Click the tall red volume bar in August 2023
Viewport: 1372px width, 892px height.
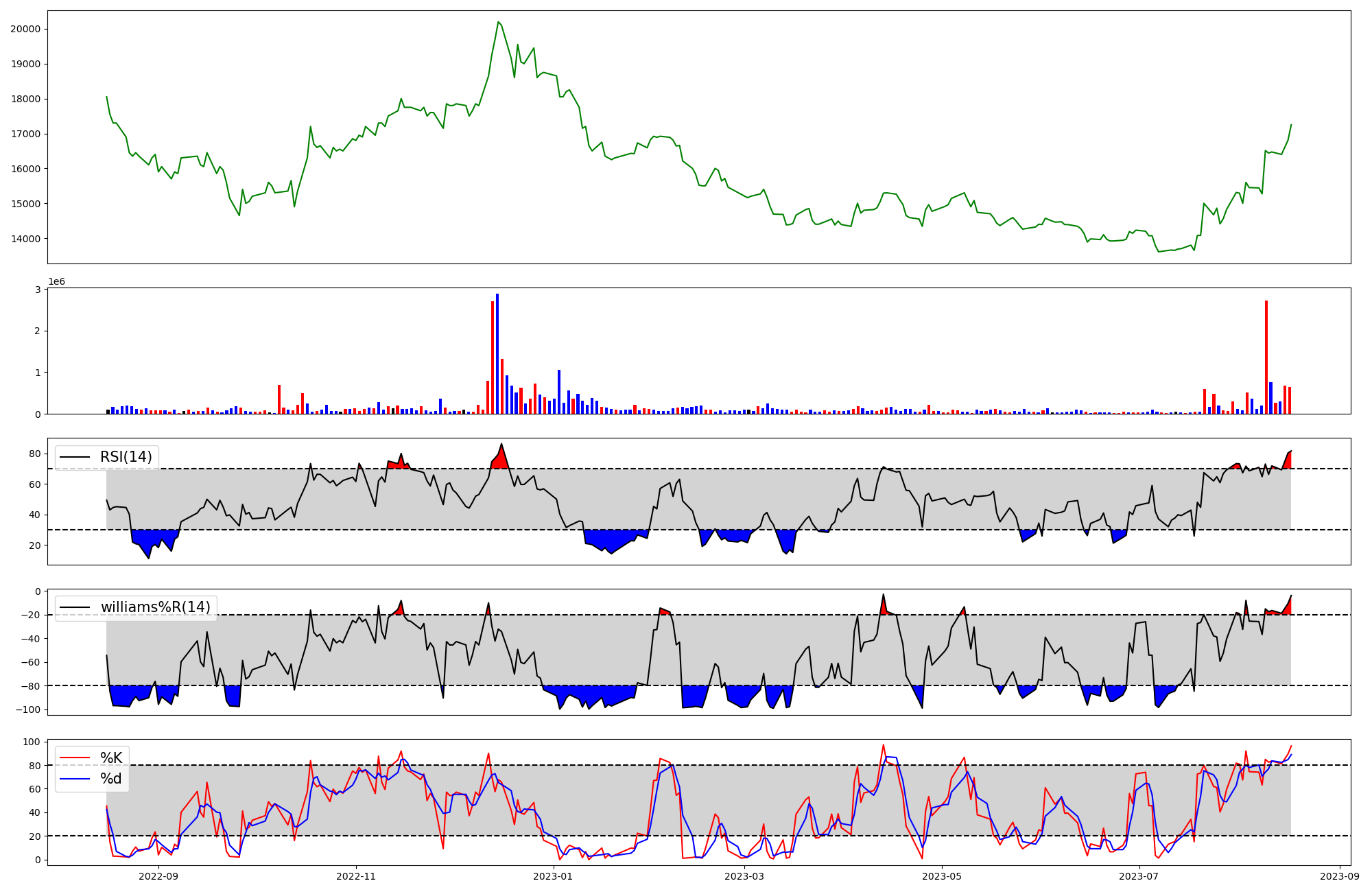click(1266, 357)
